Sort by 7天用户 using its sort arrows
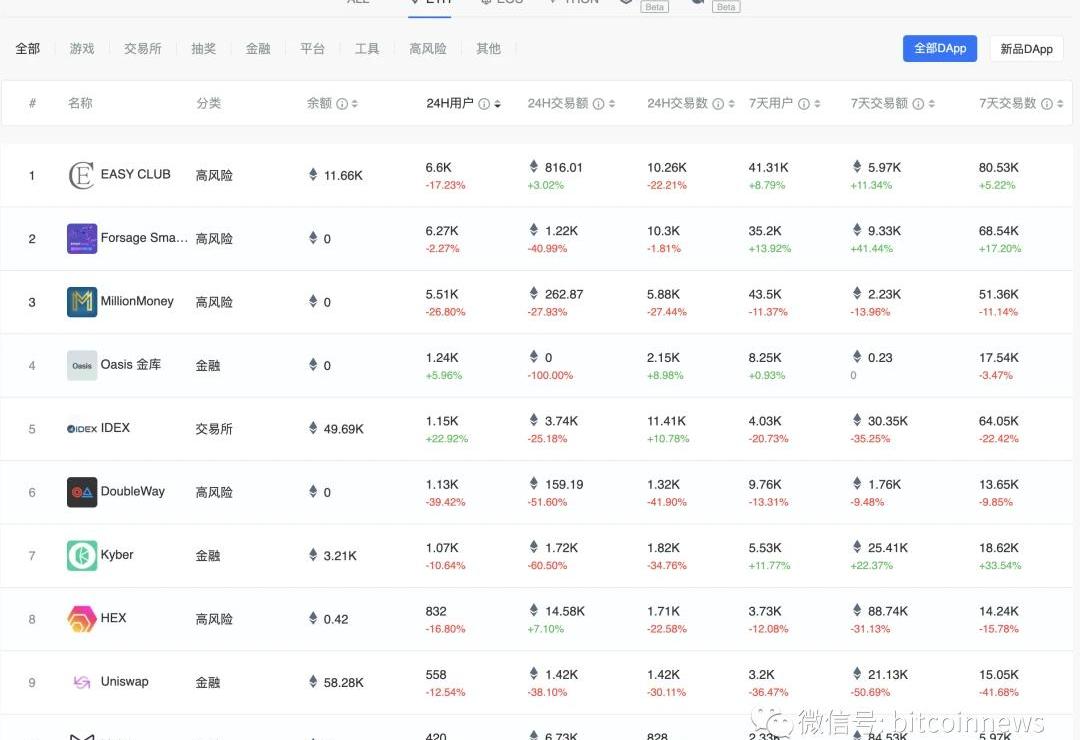 click(817, 103)
